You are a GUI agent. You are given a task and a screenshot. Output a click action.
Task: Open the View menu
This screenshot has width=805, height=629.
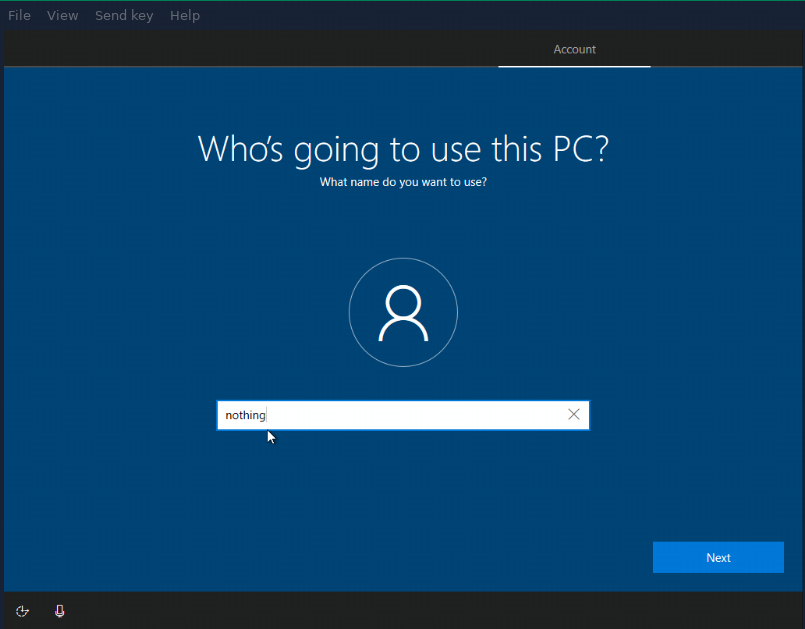(x=62, y=15)
